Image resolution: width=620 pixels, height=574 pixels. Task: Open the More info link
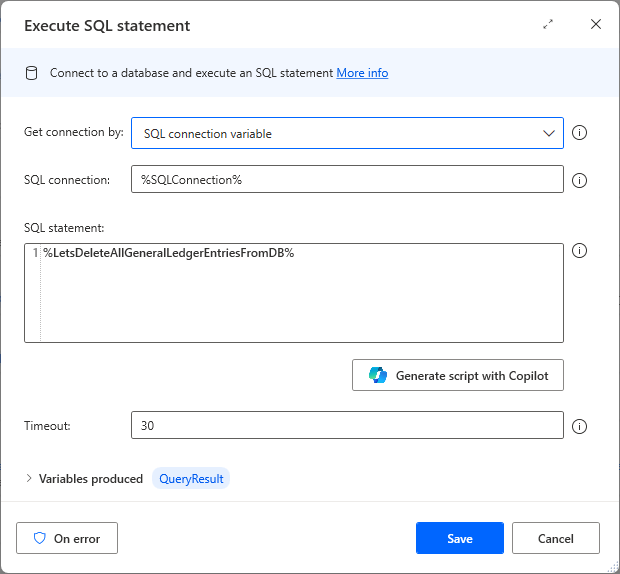coord(362,73)
